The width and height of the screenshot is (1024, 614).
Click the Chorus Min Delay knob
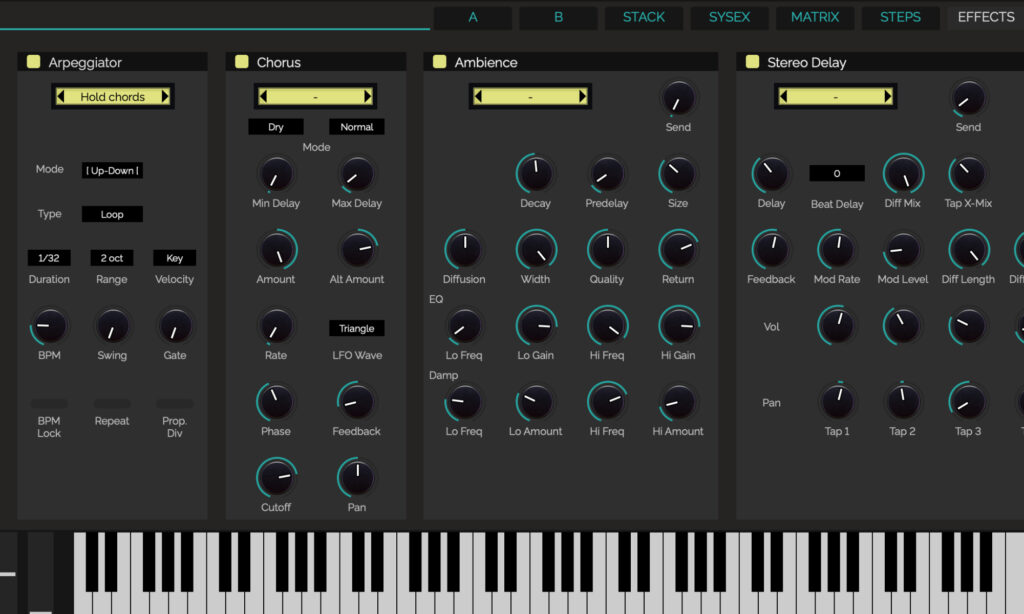[276, 175]
